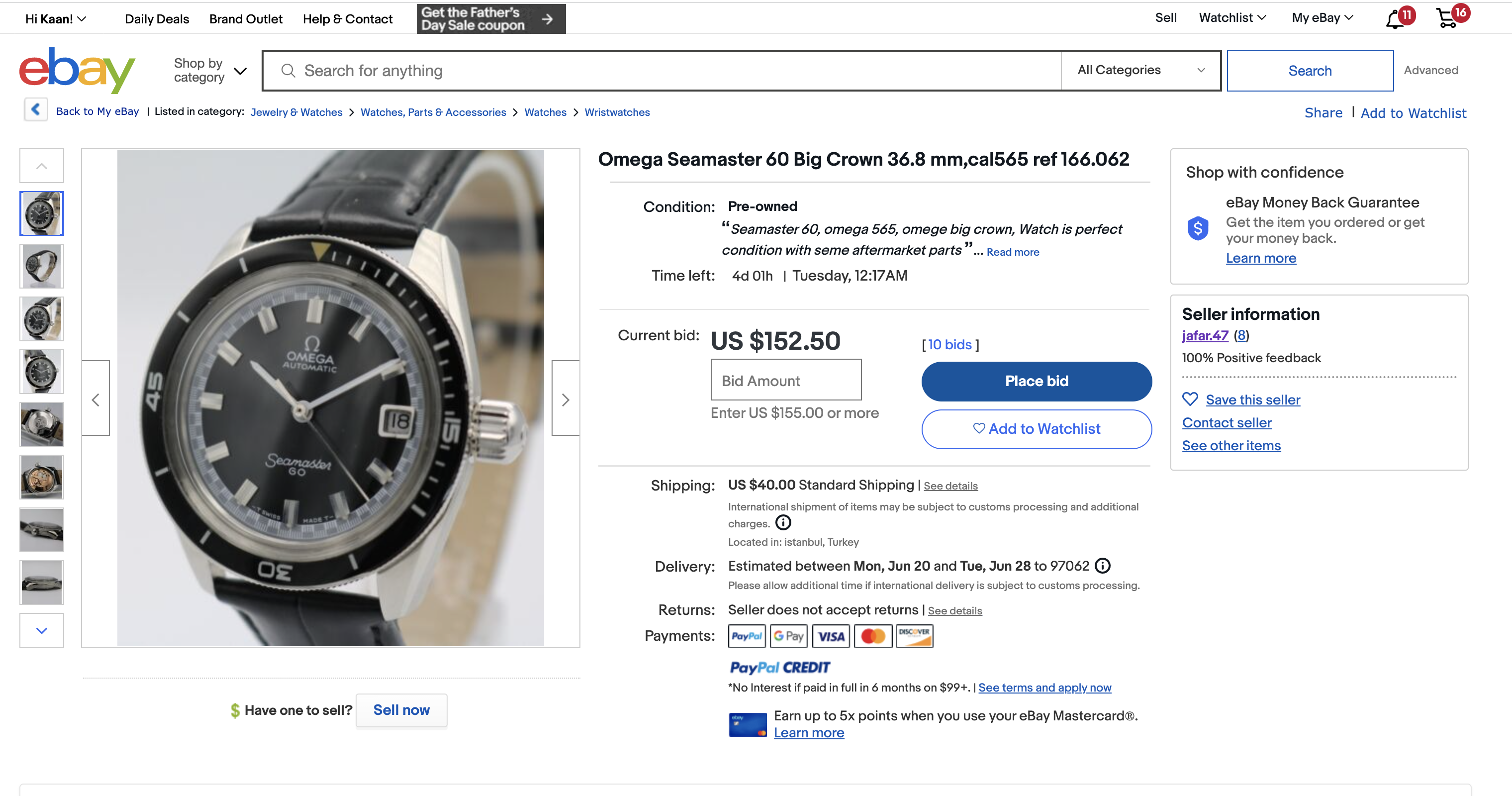Image resolution: width=1512 pixels, height=796 pixels.
Task: Toggle the Add to Watchlist heart button
Action: (x=1036, y=429)
